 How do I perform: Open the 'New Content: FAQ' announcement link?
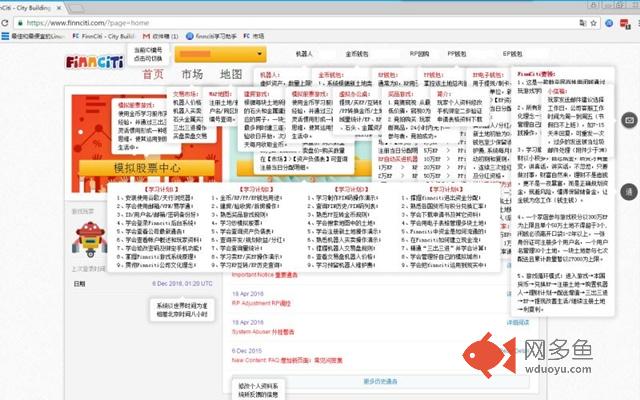[x=287, y=360]
